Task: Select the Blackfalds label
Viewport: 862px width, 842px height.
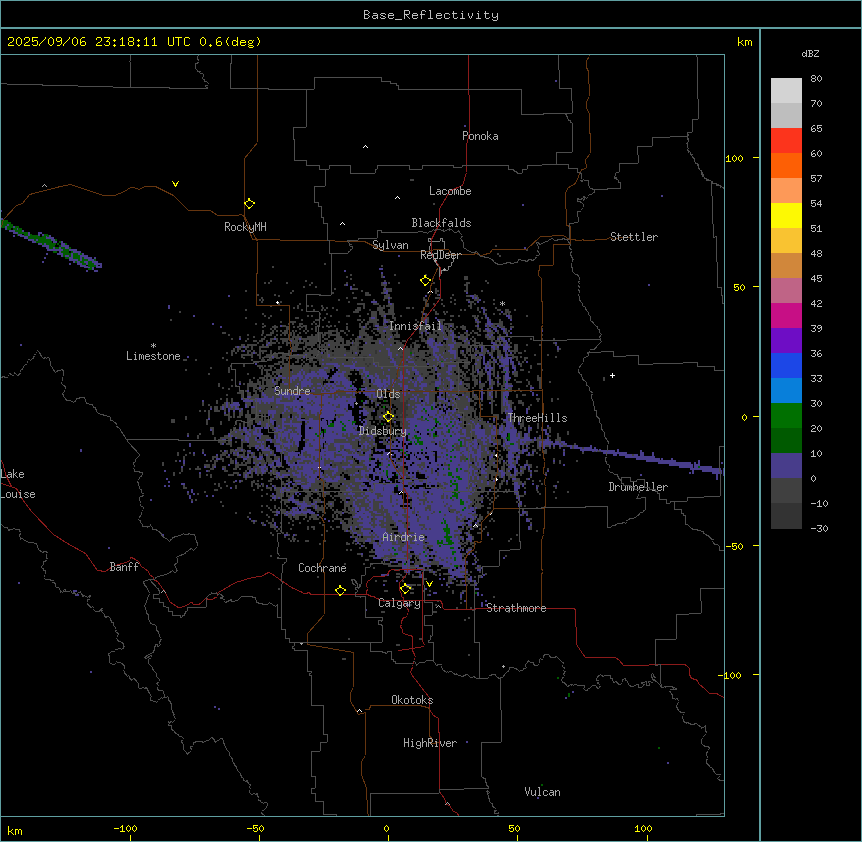Action: click(x=441, y=223)
